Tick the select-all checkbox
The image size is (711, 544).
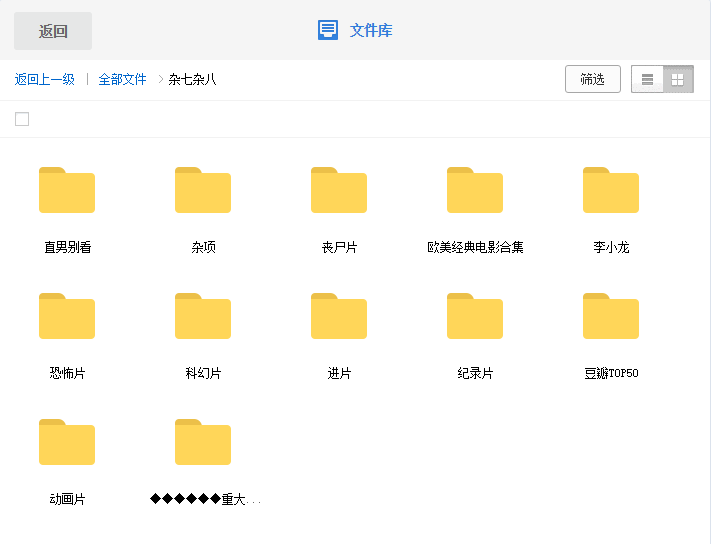[x=22, y=119]
